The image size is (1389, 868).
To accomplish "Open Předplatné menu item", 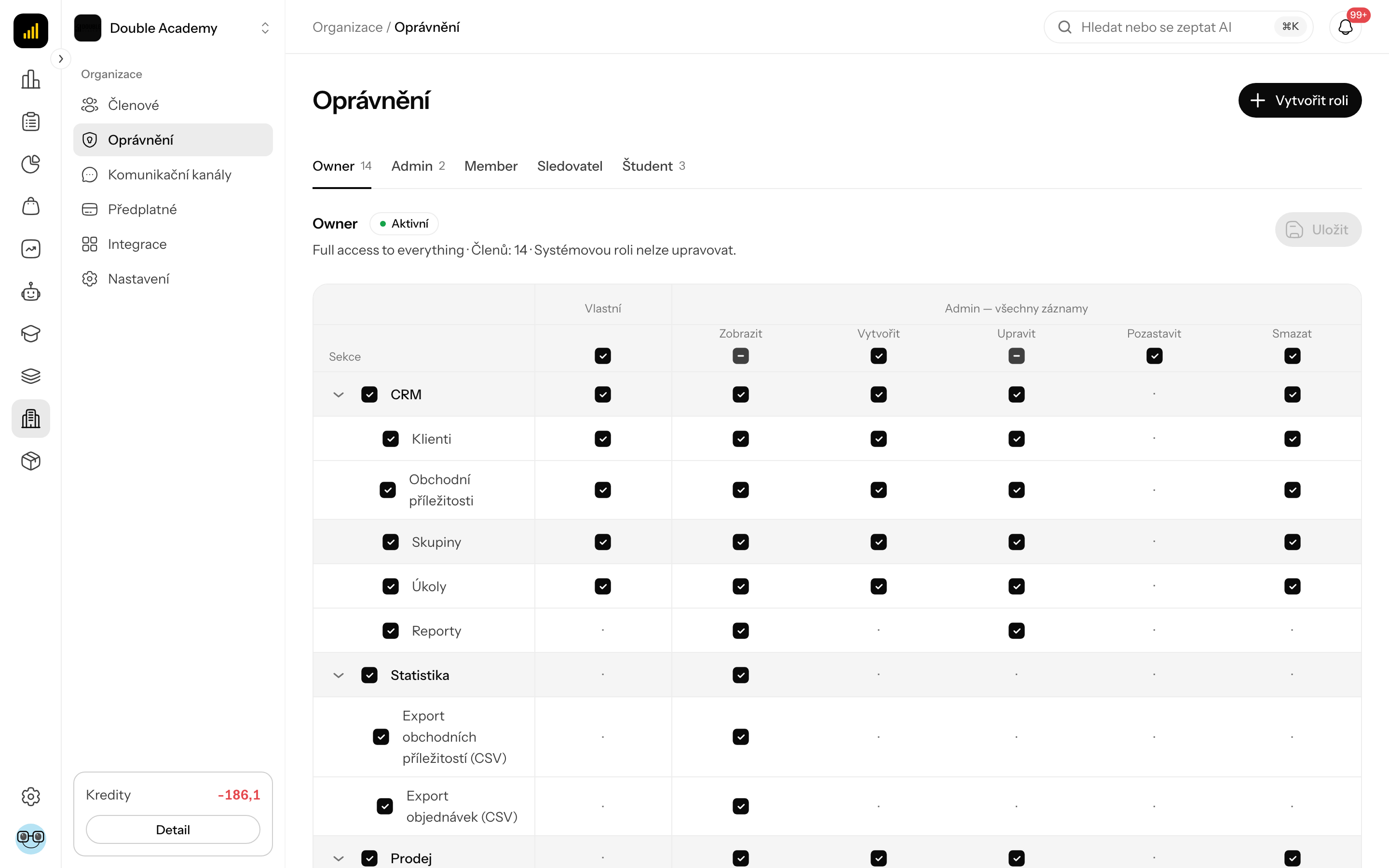I will tap(173, 210).
